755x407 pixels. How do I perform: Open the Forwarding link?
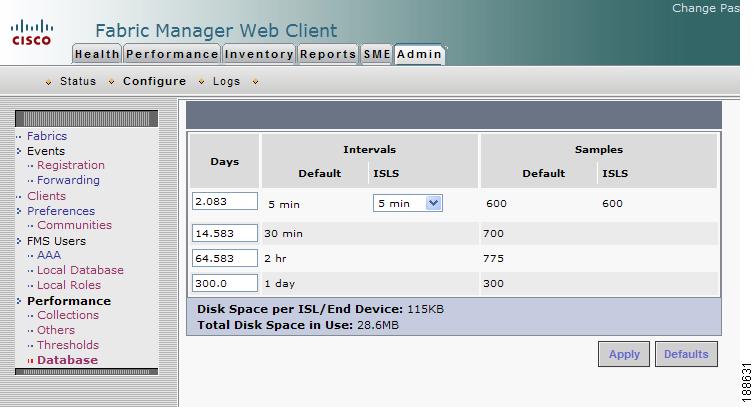(x=68, y=180)
